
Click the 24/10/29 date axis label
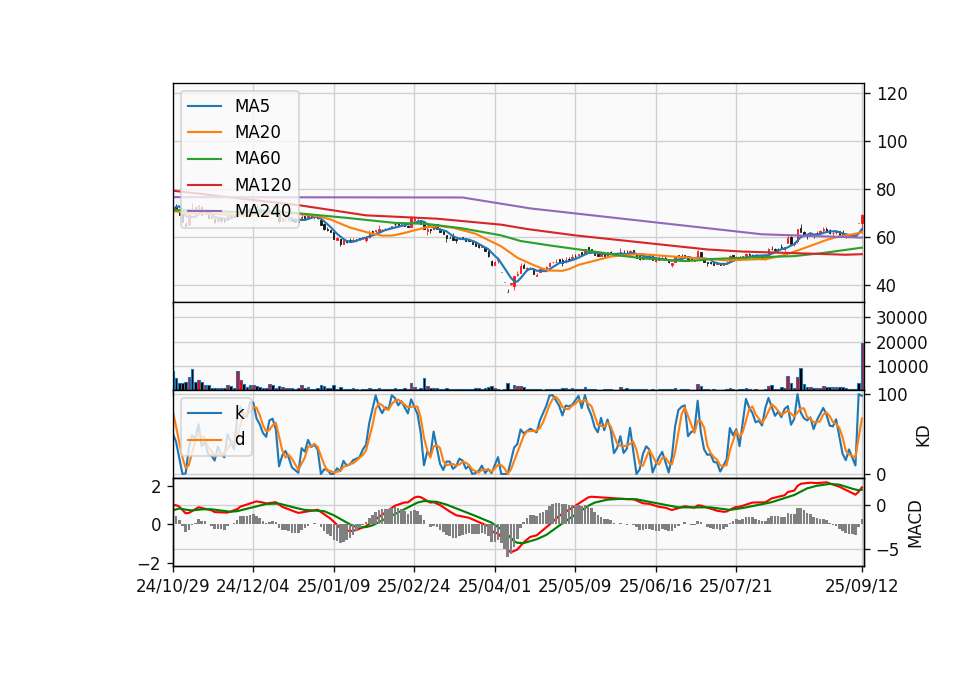(x=173, y=587)
